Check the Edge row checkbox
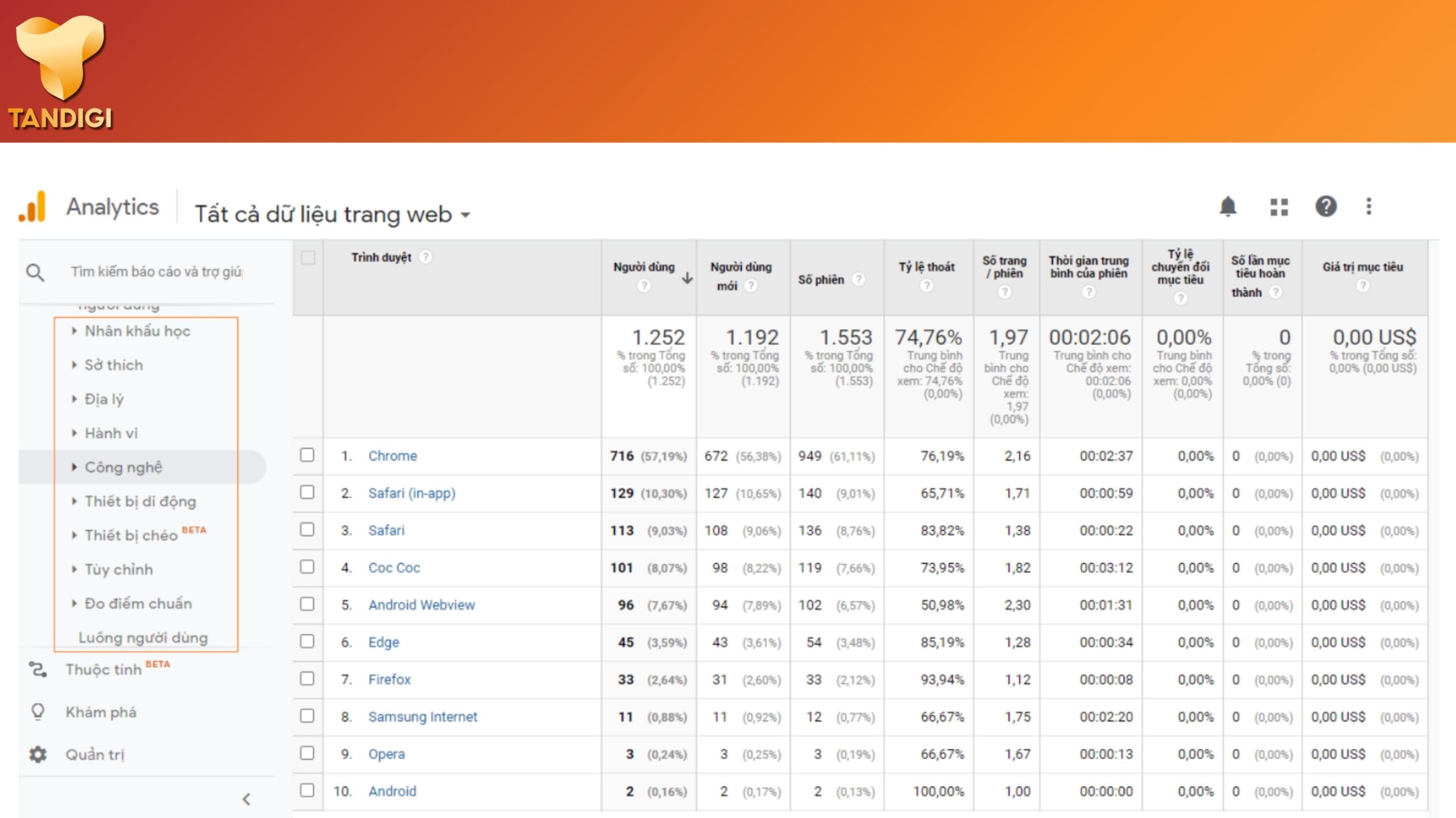Screen dimensions: 1456x818 pos(307,641)
